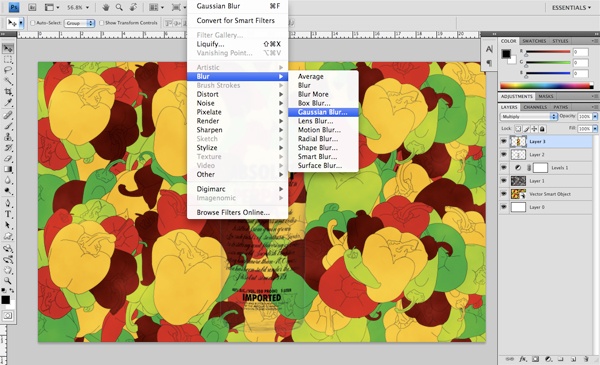Select the Eraser tool
The width and height of the screenshot is (600, 365).
pyautogui.click(x=8, y=158)
